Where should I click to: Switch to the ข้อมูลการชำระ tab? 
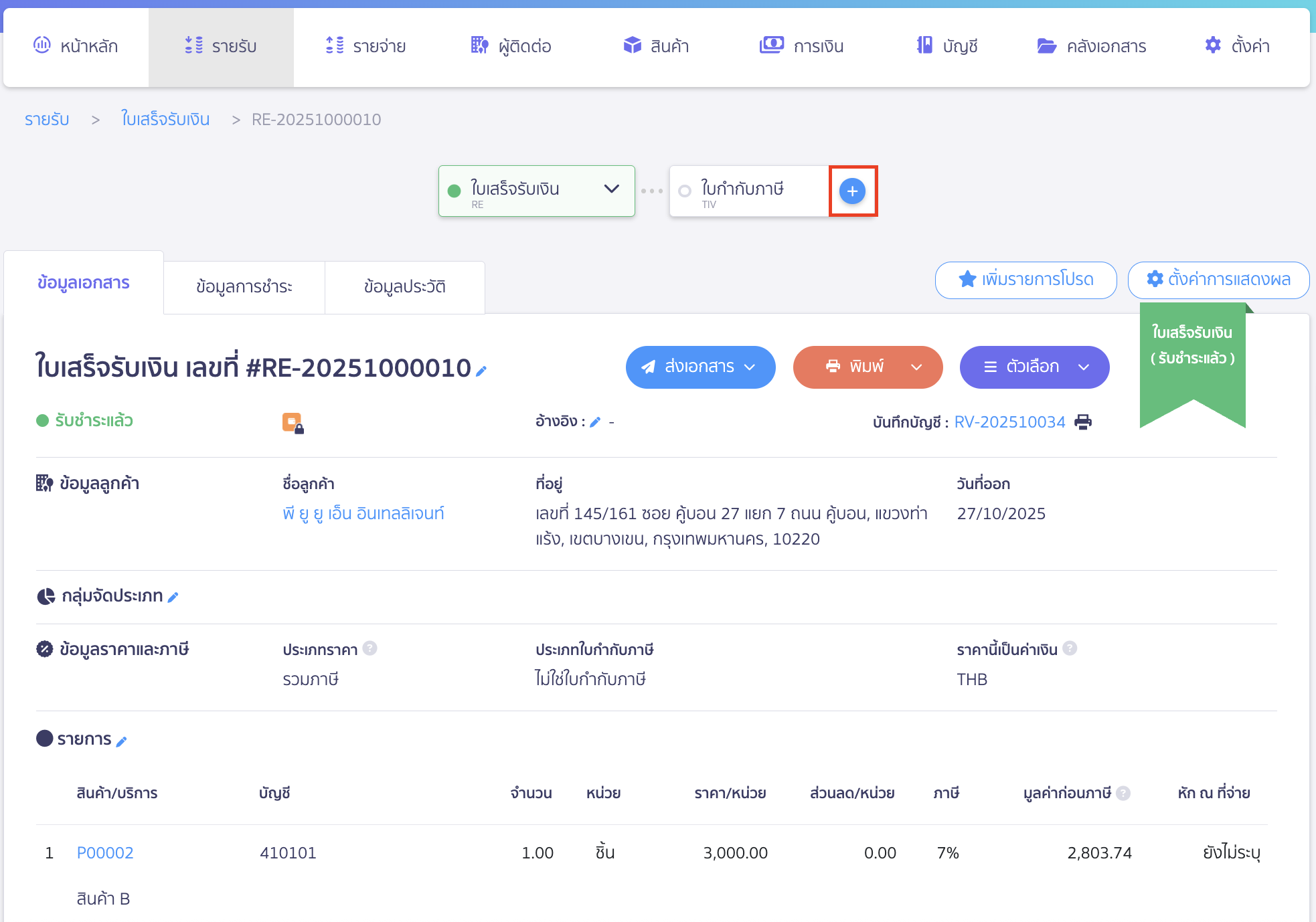(x=244, y=287)
